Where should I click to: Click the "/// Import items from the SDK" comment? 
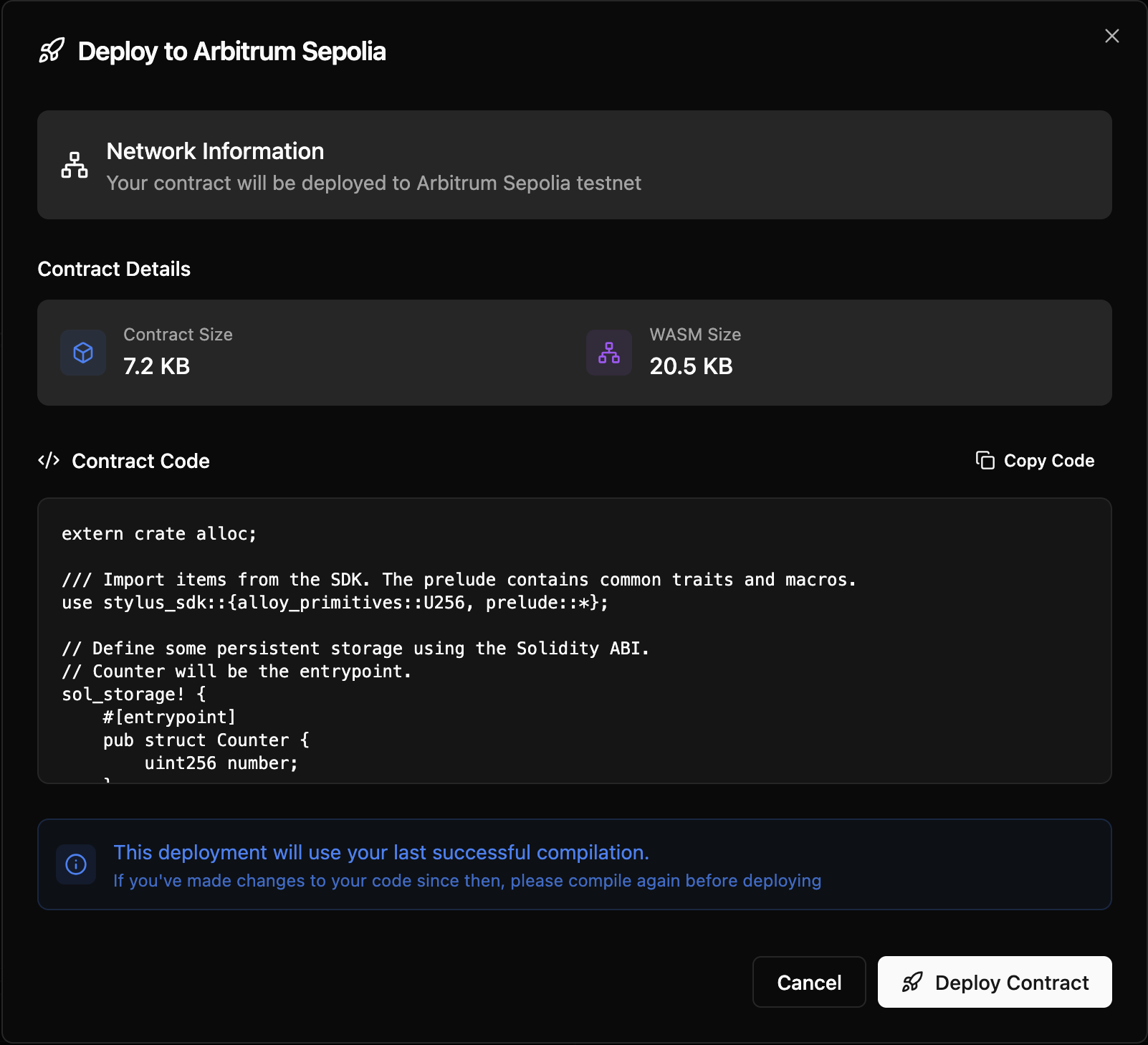459,580
